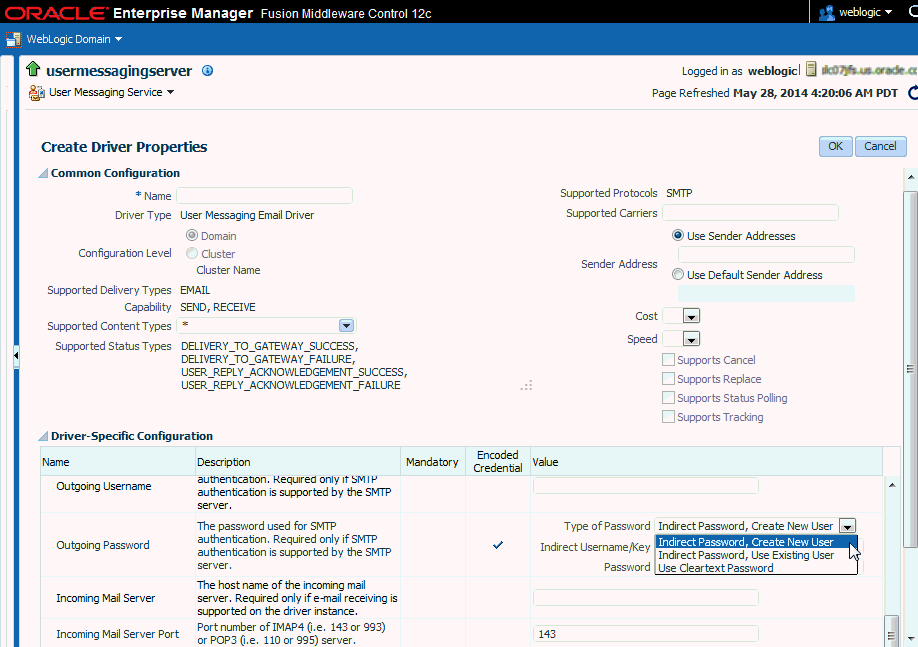Select Use Cleartext Password option
This screenshot has width=918, height=647.
pos(756,568)
